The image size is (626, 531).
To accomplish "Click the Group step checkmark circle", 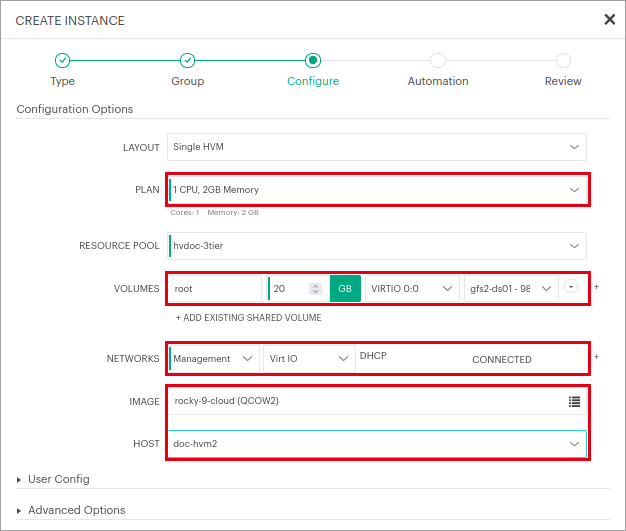I will [188, 60].
